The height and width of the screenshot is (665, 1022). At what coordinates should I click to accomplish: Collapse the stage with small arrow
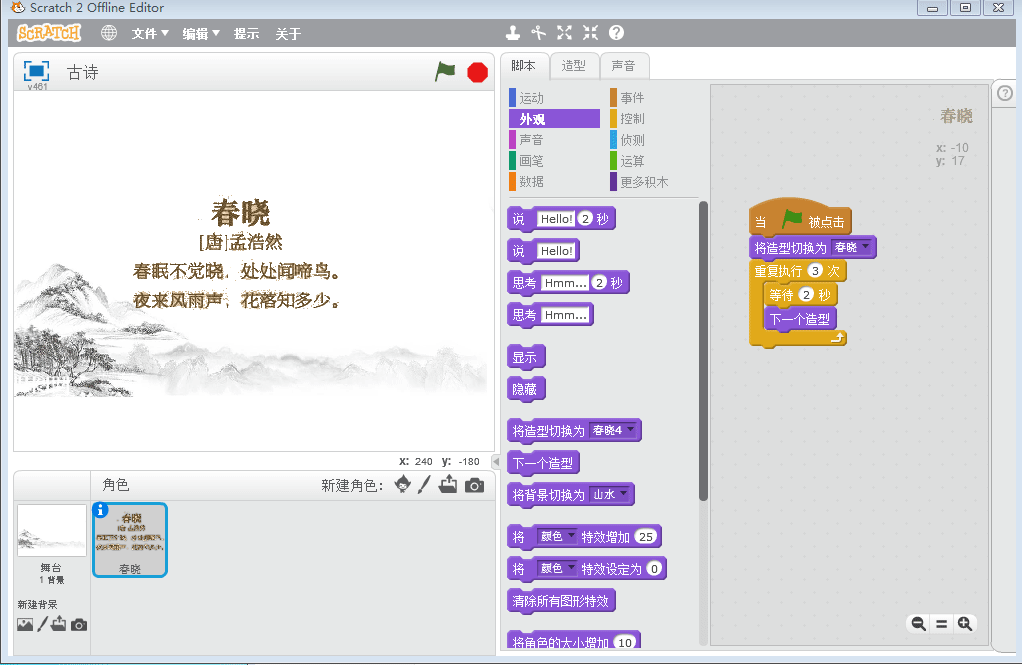point(496,462)
